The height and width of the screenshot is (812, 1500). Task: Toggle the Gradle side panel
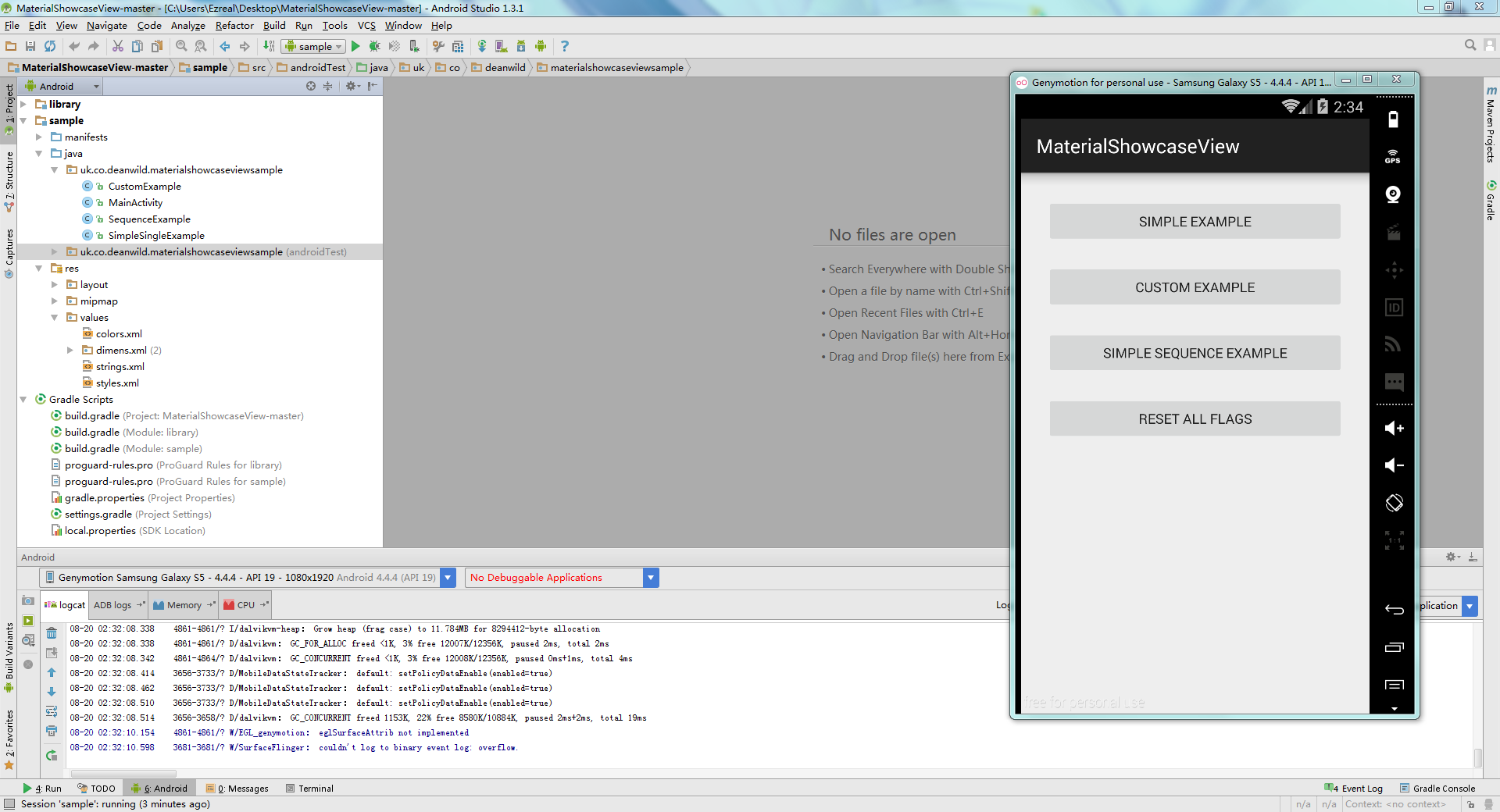click(x=1491, y=201)
